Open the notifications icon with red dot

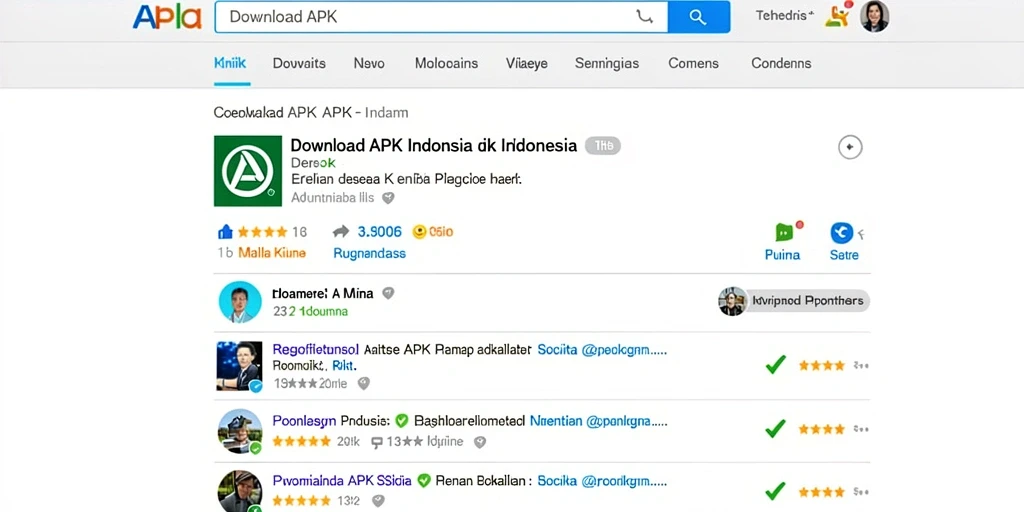[x=839, y=15]
